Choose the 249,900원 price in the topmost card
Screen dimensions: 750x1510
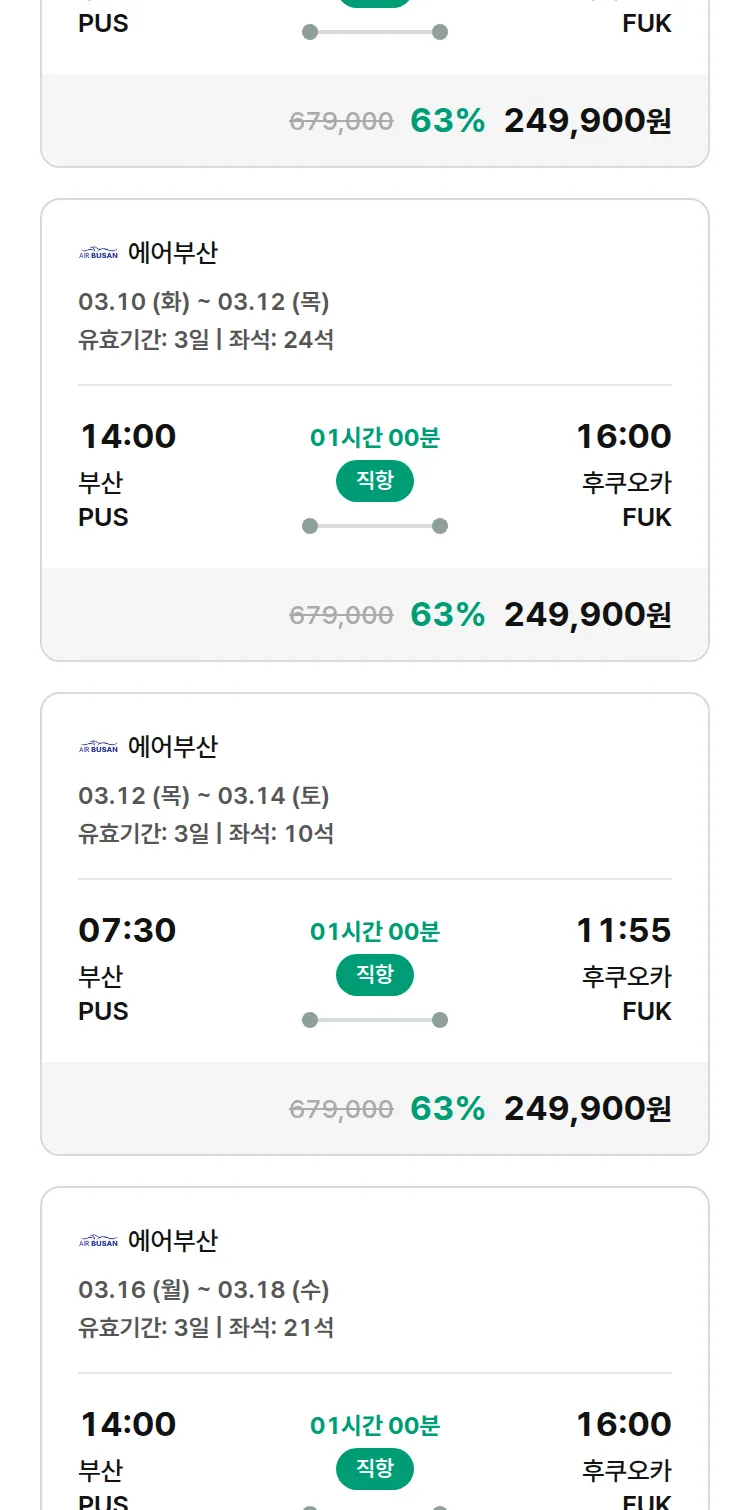[x=587, y=121]
